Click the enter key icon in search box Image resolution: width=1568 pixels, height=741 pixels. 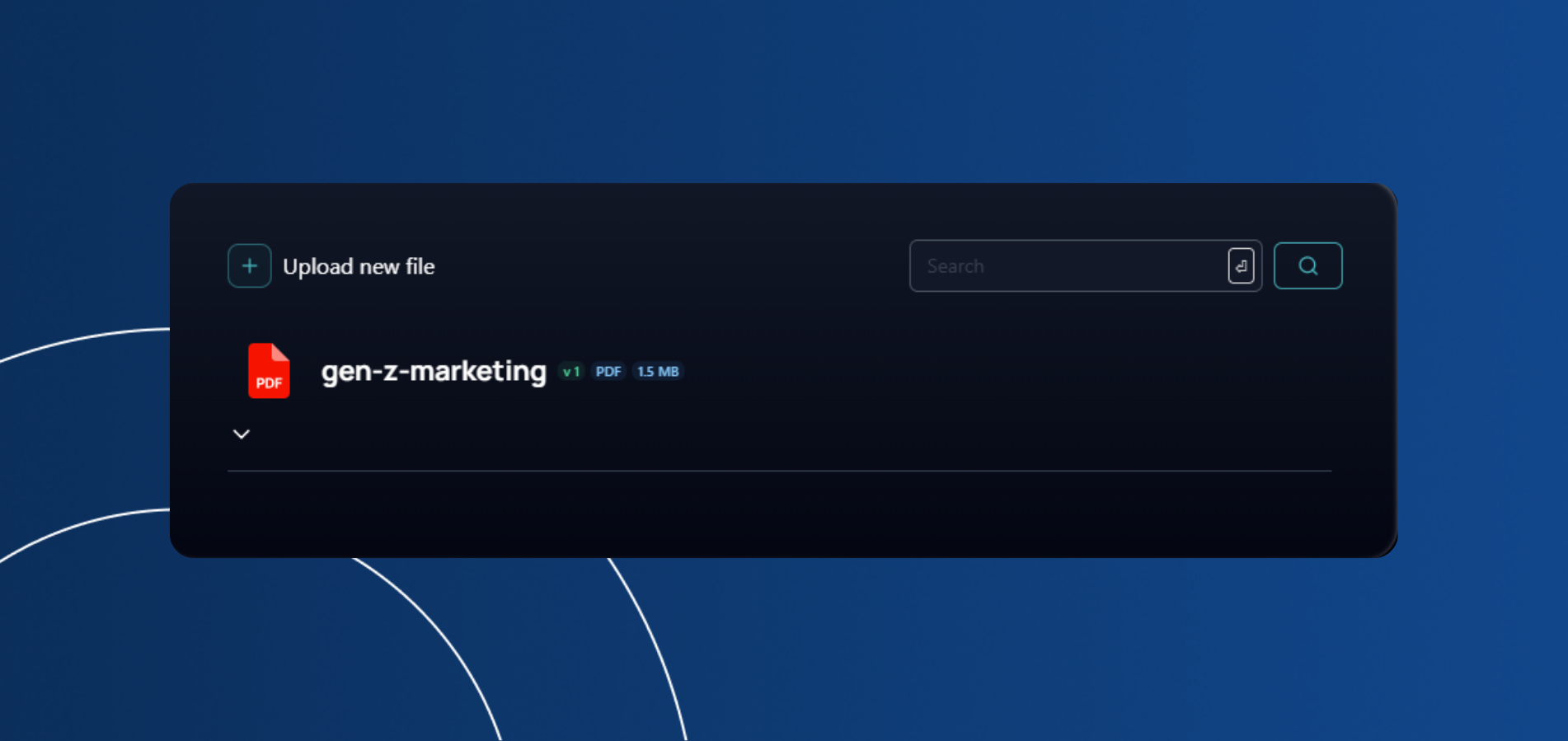tap(1241, 265)
